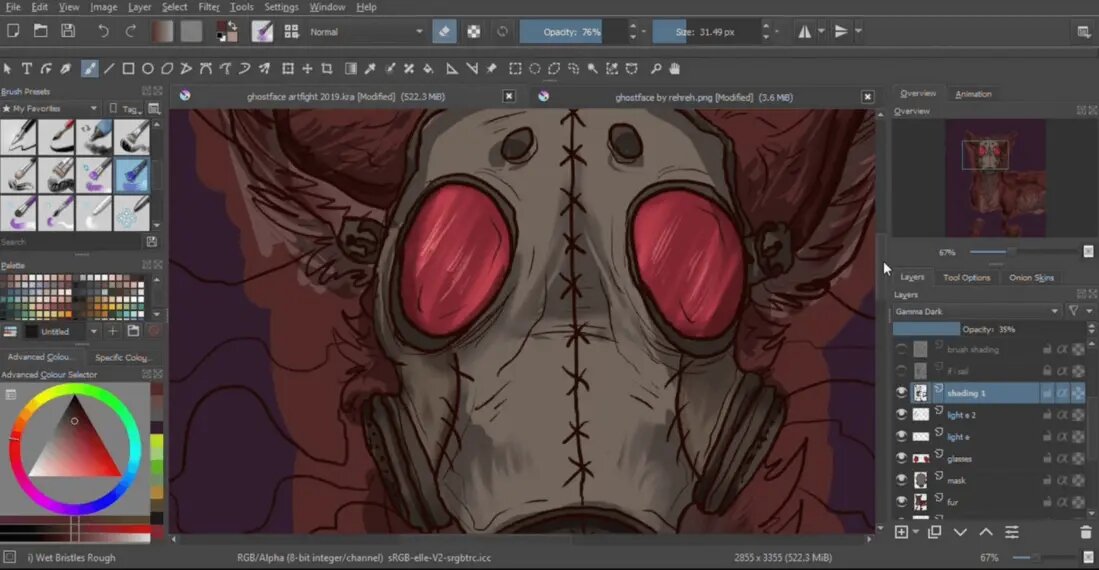Click the Save document icon
The image size is (1099, 570).
coord(68,32)
